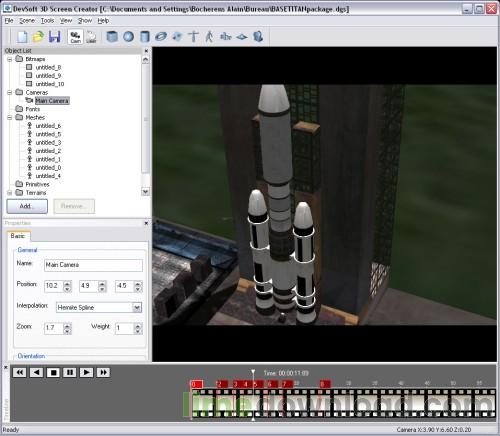The width and height of the screenshot is (500, 436).
Task: Select the Fonts folder
Action: (32, 109)
